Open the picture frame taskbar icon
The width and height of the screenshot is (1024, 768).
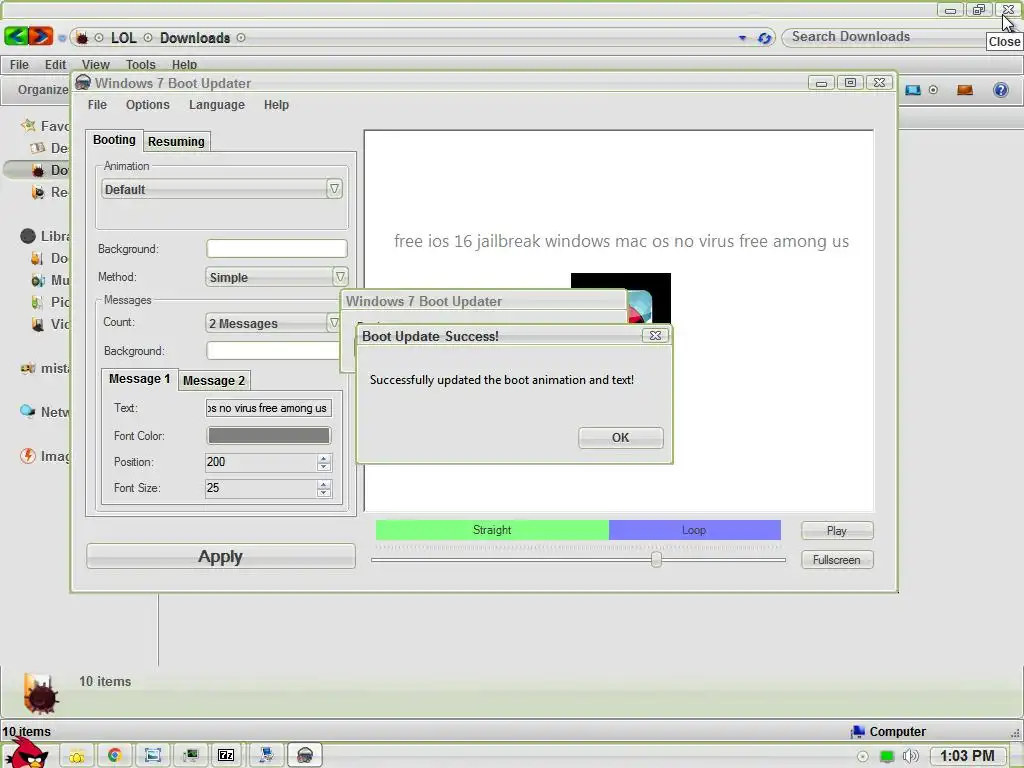coord(153,756)
